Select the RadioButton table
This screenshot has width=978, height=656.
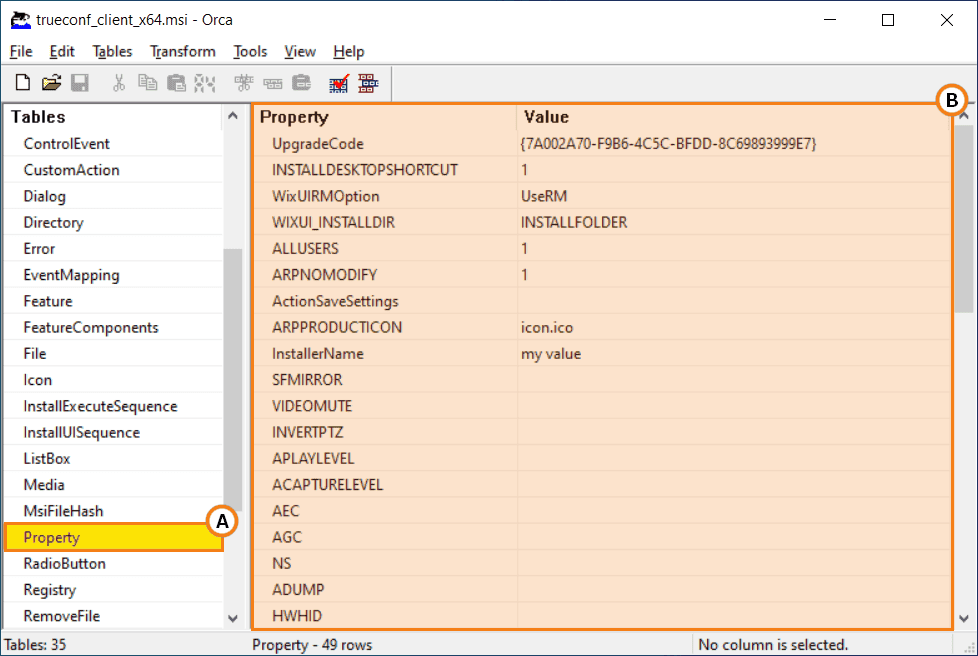113,563
